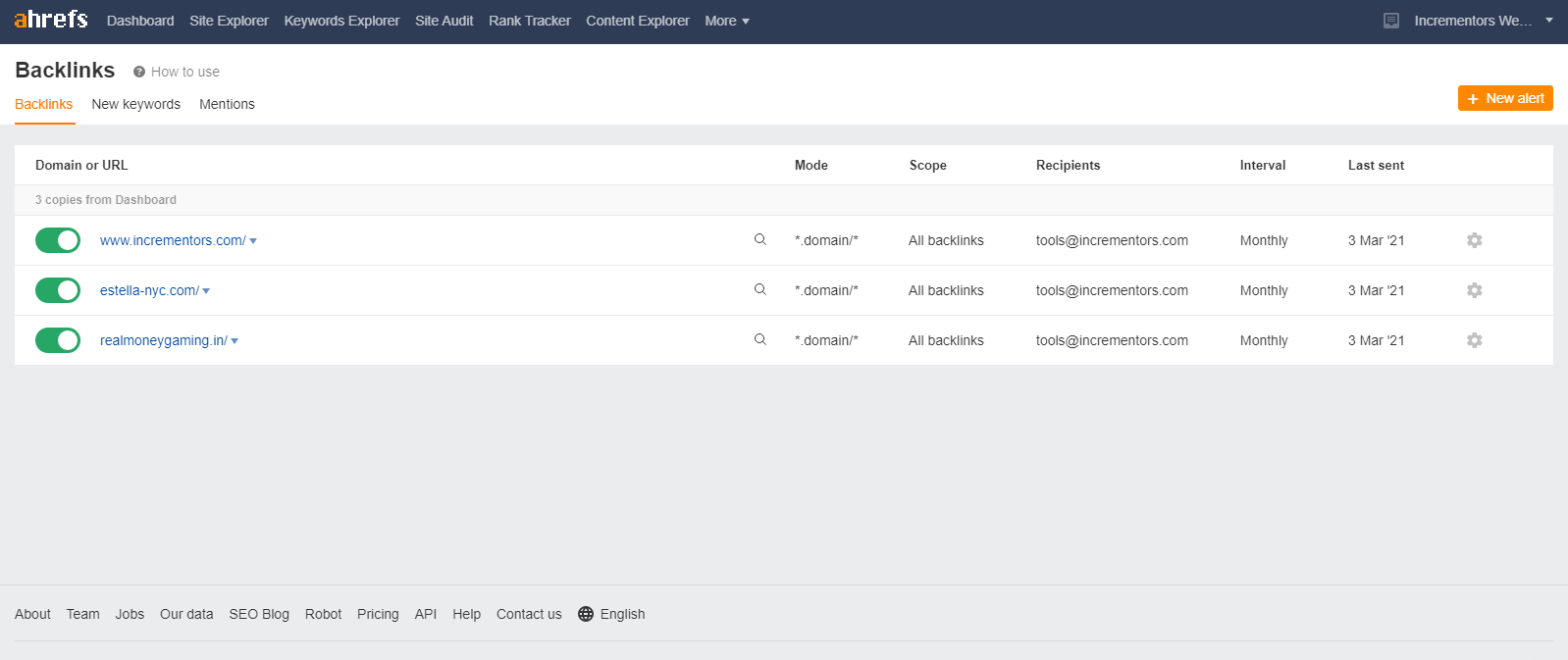Expand dropdown arrow next to www.incrementors.com/
This screenshot has height=660, width=1568.
click(253, 241)
